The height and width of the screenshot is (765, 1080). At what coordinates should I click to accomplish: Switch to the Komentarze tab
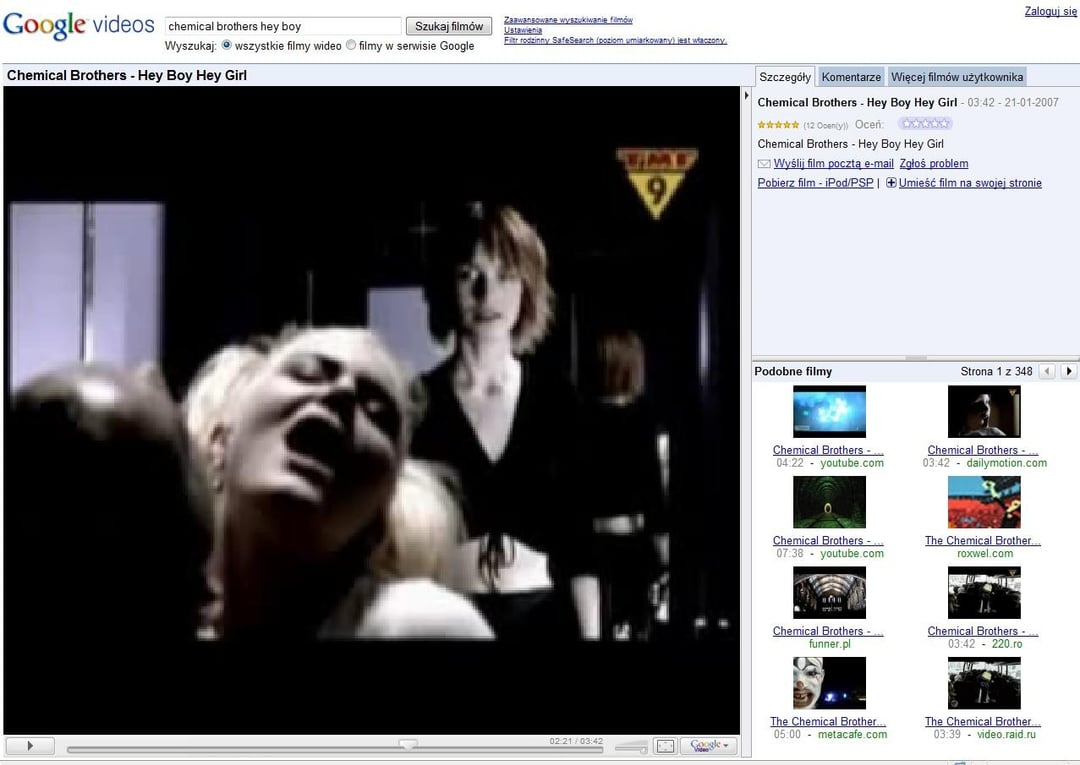coord(851,77)
